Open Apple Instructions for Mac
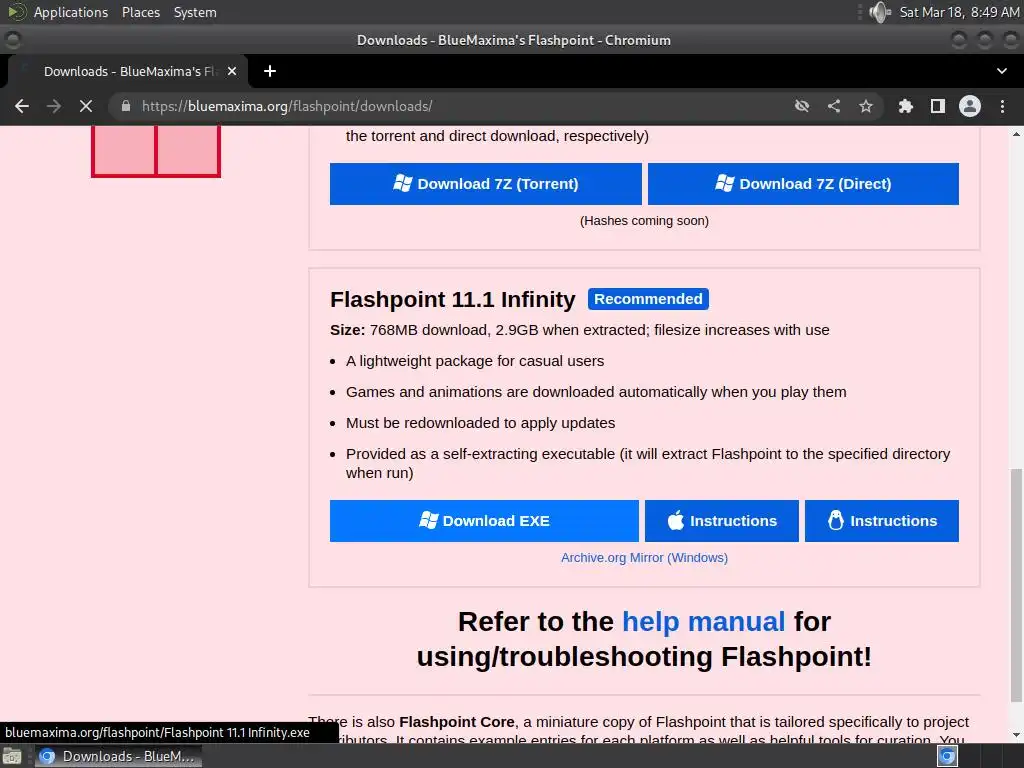 [722, 520]
